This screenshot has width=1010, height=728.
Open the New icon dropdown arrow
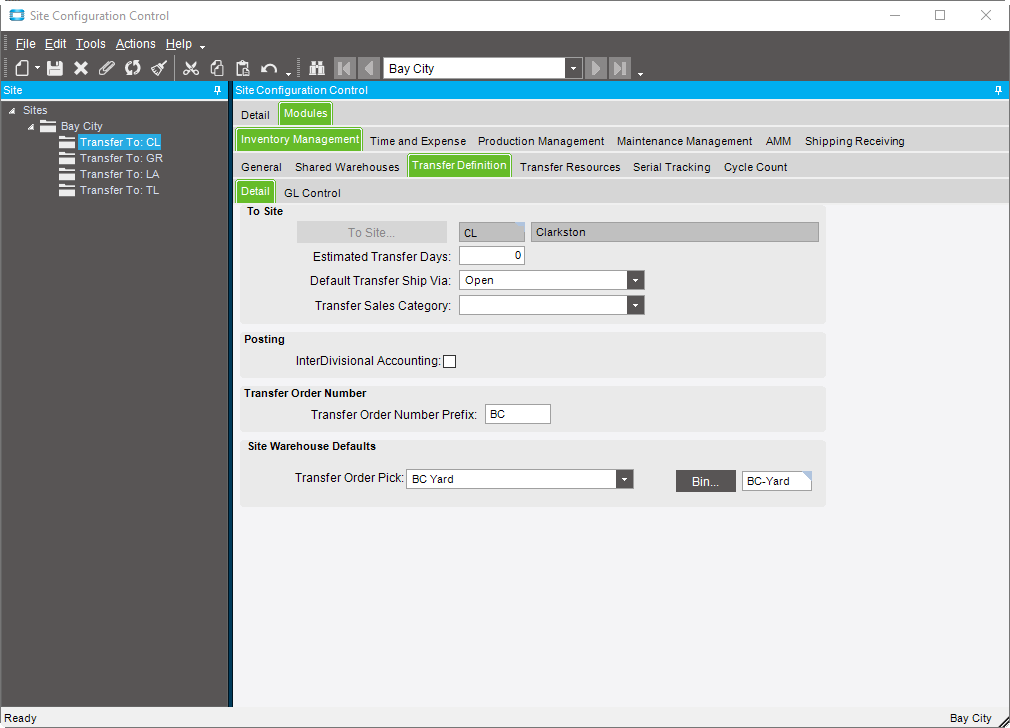(x=37, y=68)
